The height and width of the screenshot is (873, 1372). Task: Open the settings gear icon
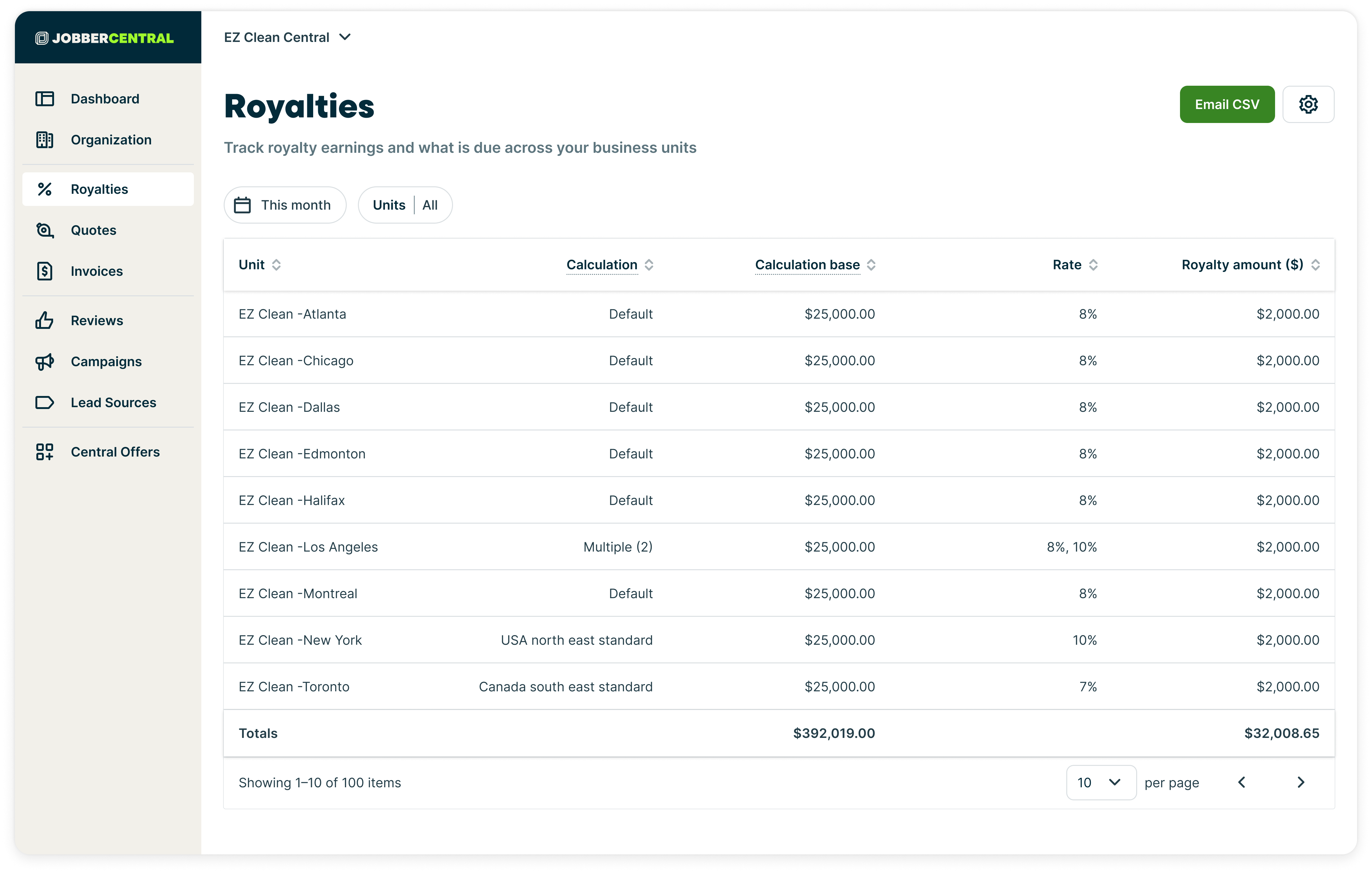(1308, 105)
